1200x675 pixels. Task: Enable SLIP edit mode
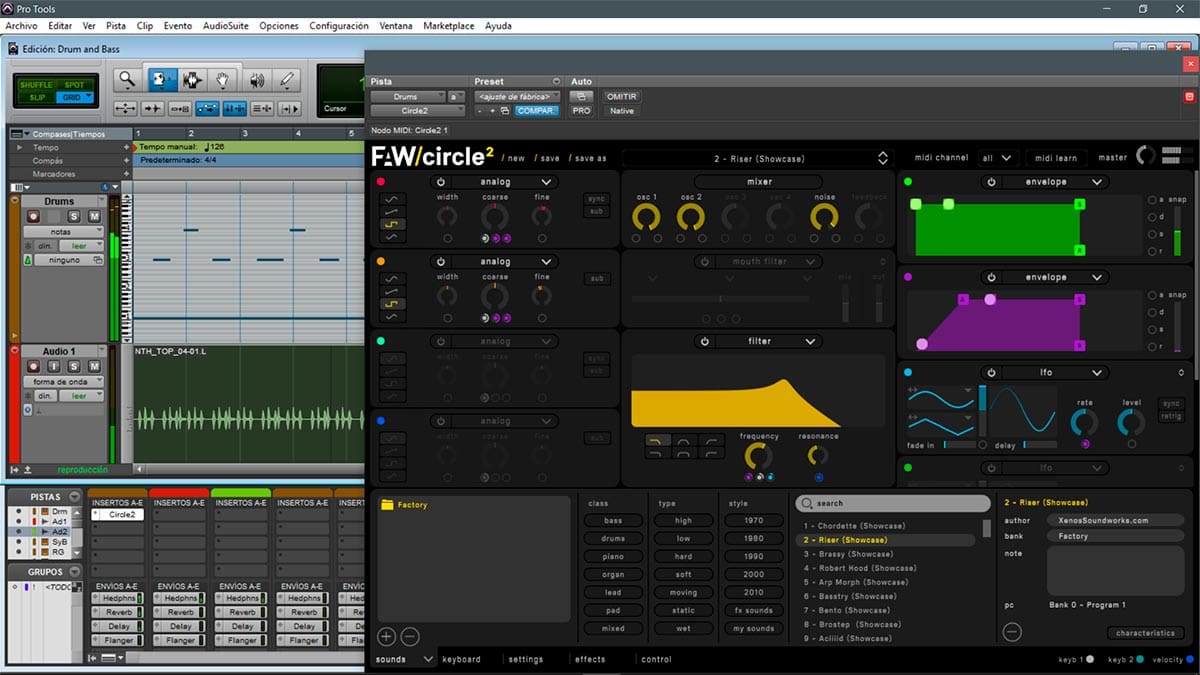coord(37,98)
